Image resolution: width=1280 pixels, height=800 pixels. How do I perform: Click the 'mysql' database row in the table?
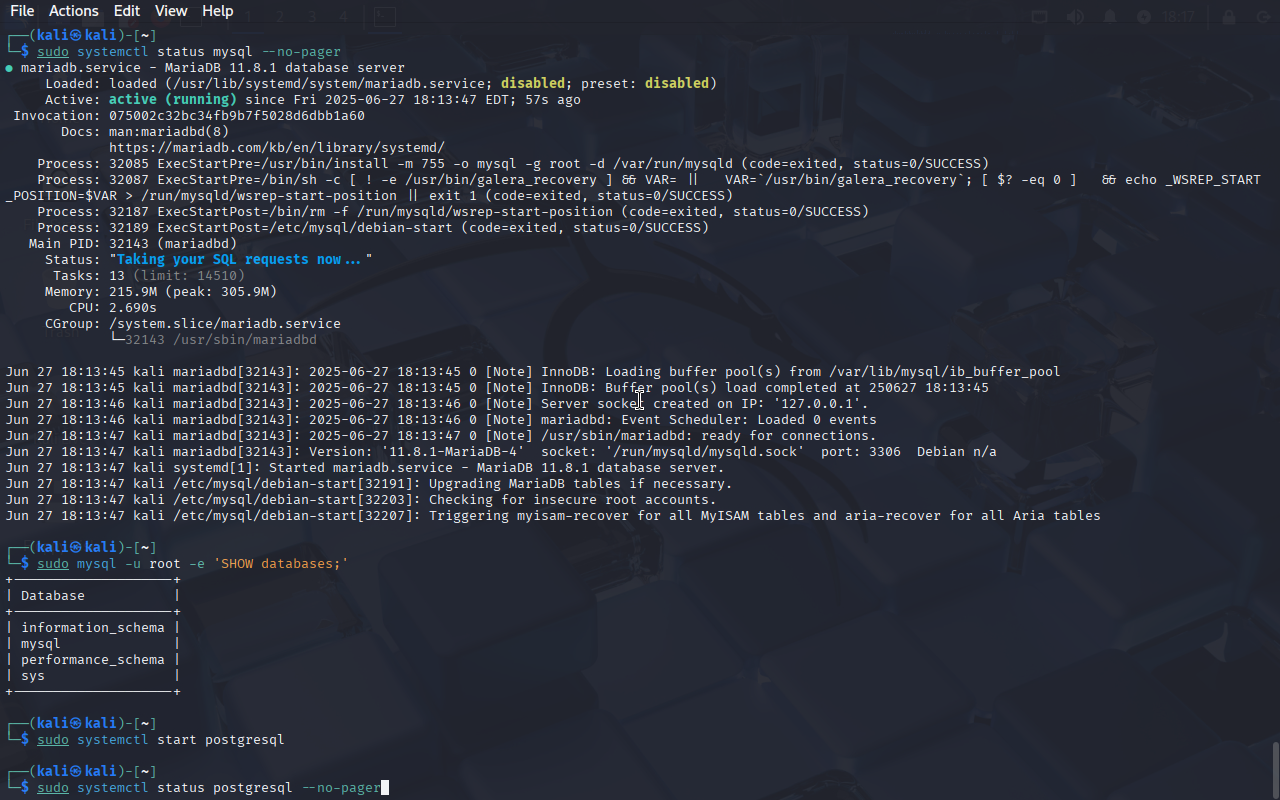(x=93, y=644)
